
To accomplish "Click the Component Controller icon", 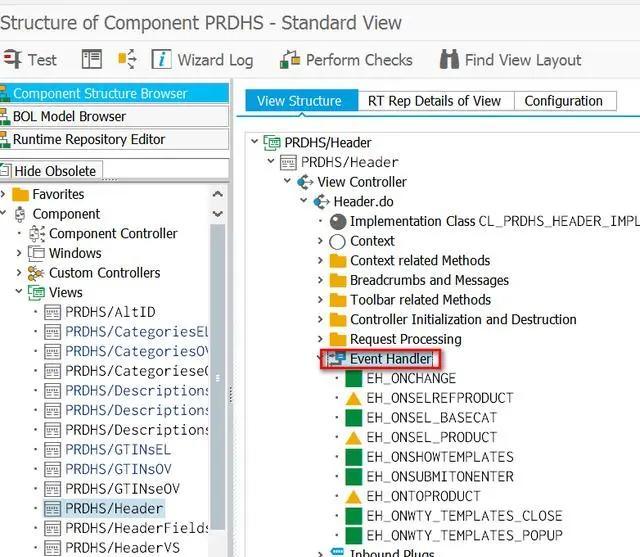I will [x=37, y=234].
